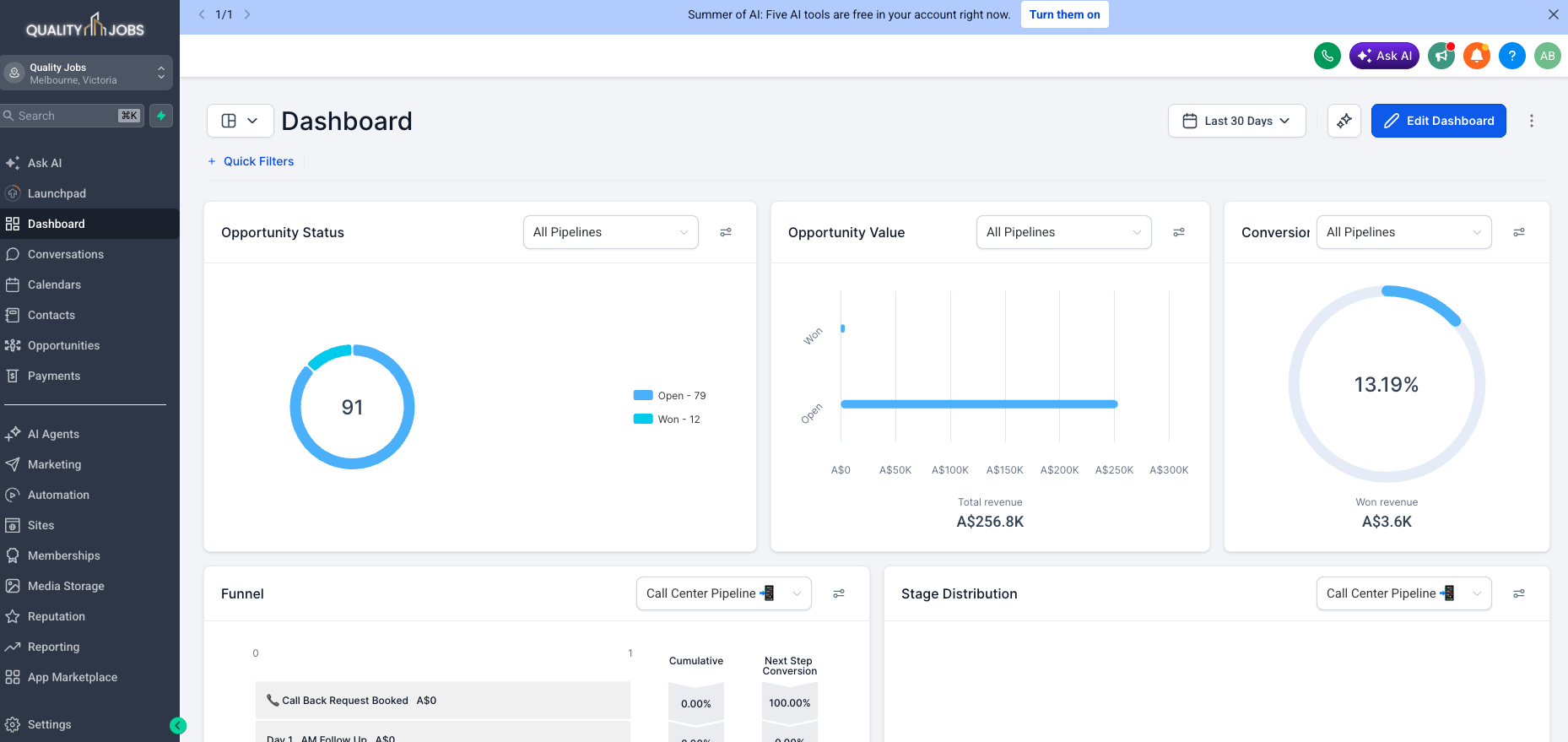
Task: Close the Summer of AI banner
Action: 1554,14
